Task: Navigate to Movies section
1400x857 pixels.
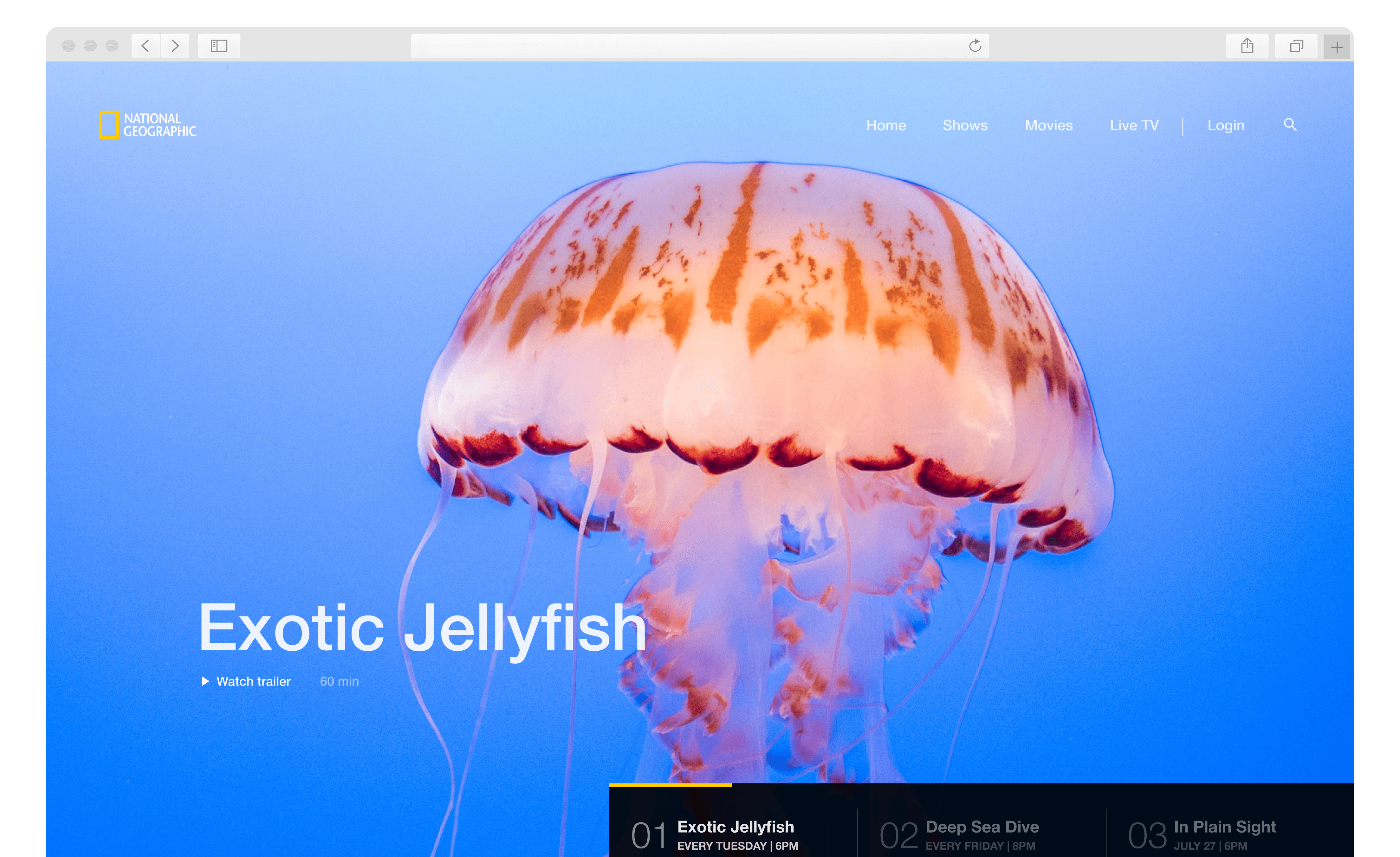Action: [1048, 126]
